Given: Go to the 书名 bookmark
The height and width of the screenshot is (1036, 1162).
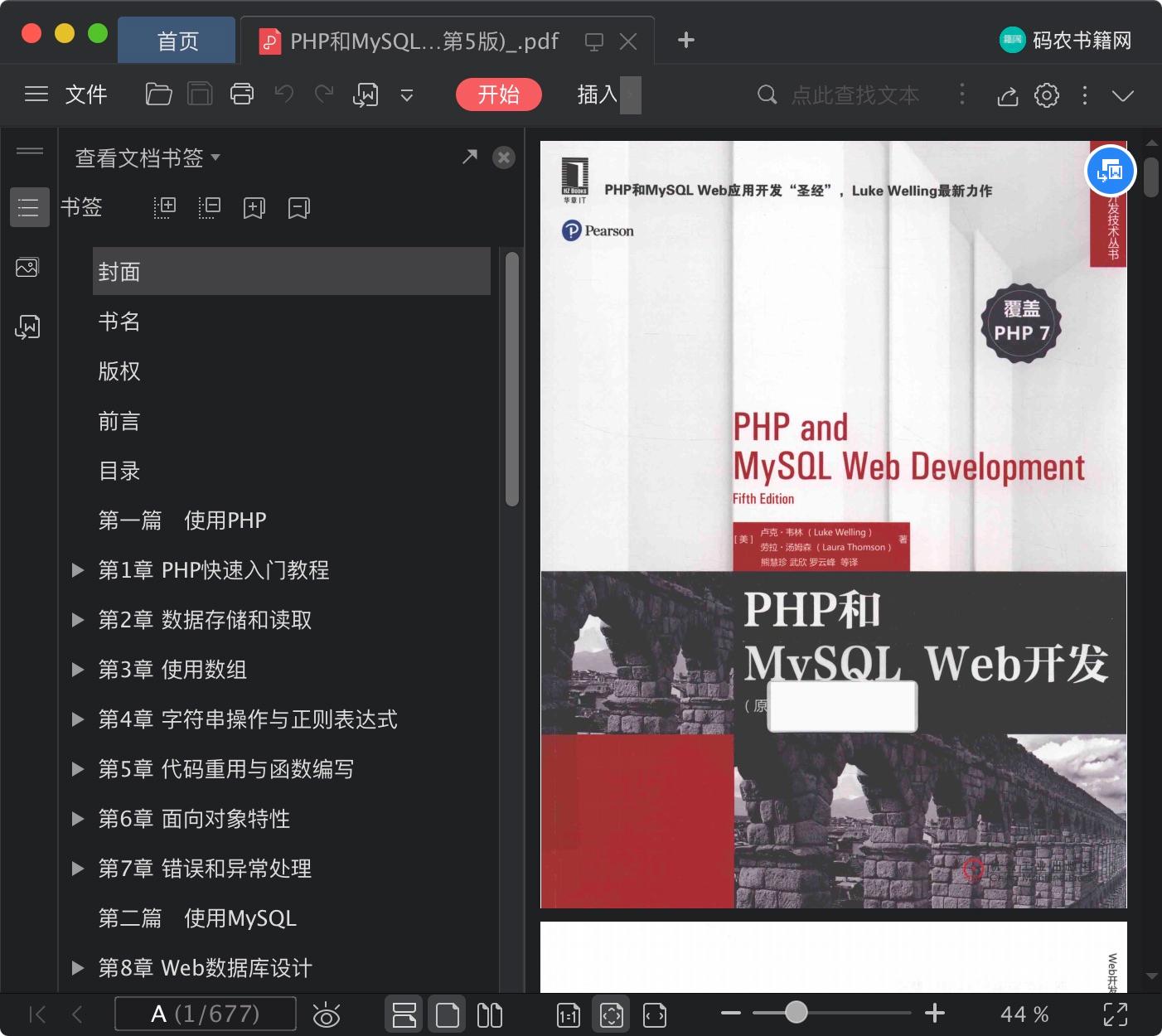Looking at the screenshot, I should pos(119,322).
